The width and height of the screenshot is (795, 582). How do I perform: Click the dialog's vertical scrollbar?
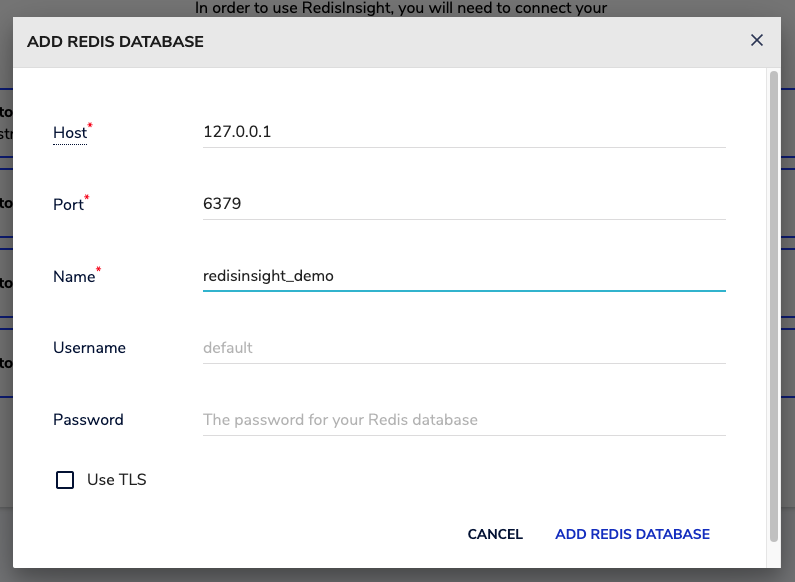(x=773, y=300)
